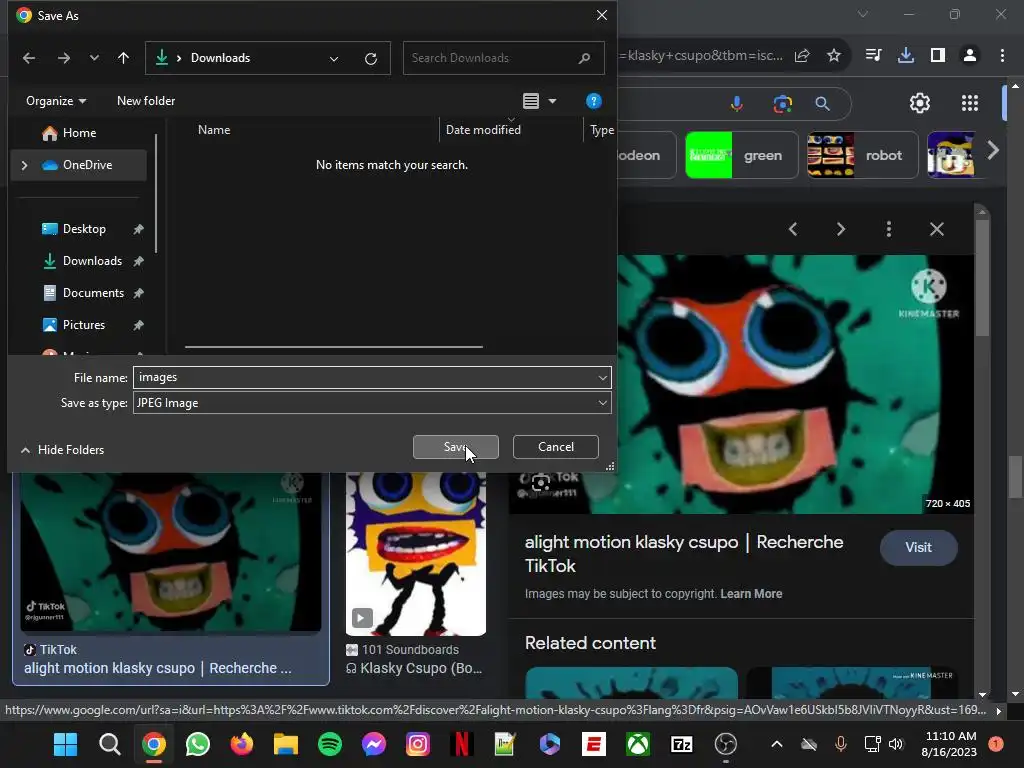Click the Forward arrow in Save As dialog
The height and width of the screenshot is (768, 1024).
pos(63,58)
